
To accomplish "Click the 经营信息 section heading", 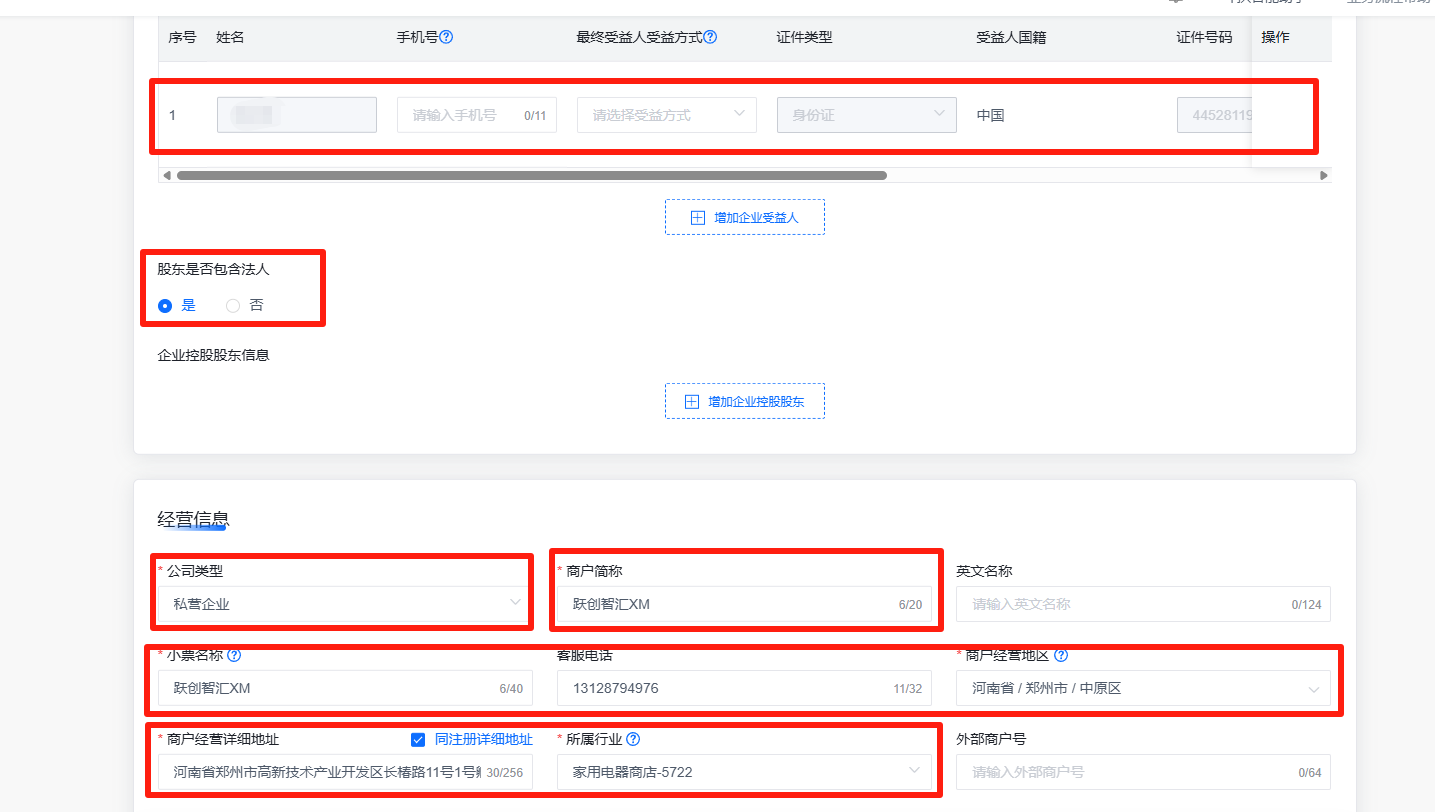I will point(193,519).
